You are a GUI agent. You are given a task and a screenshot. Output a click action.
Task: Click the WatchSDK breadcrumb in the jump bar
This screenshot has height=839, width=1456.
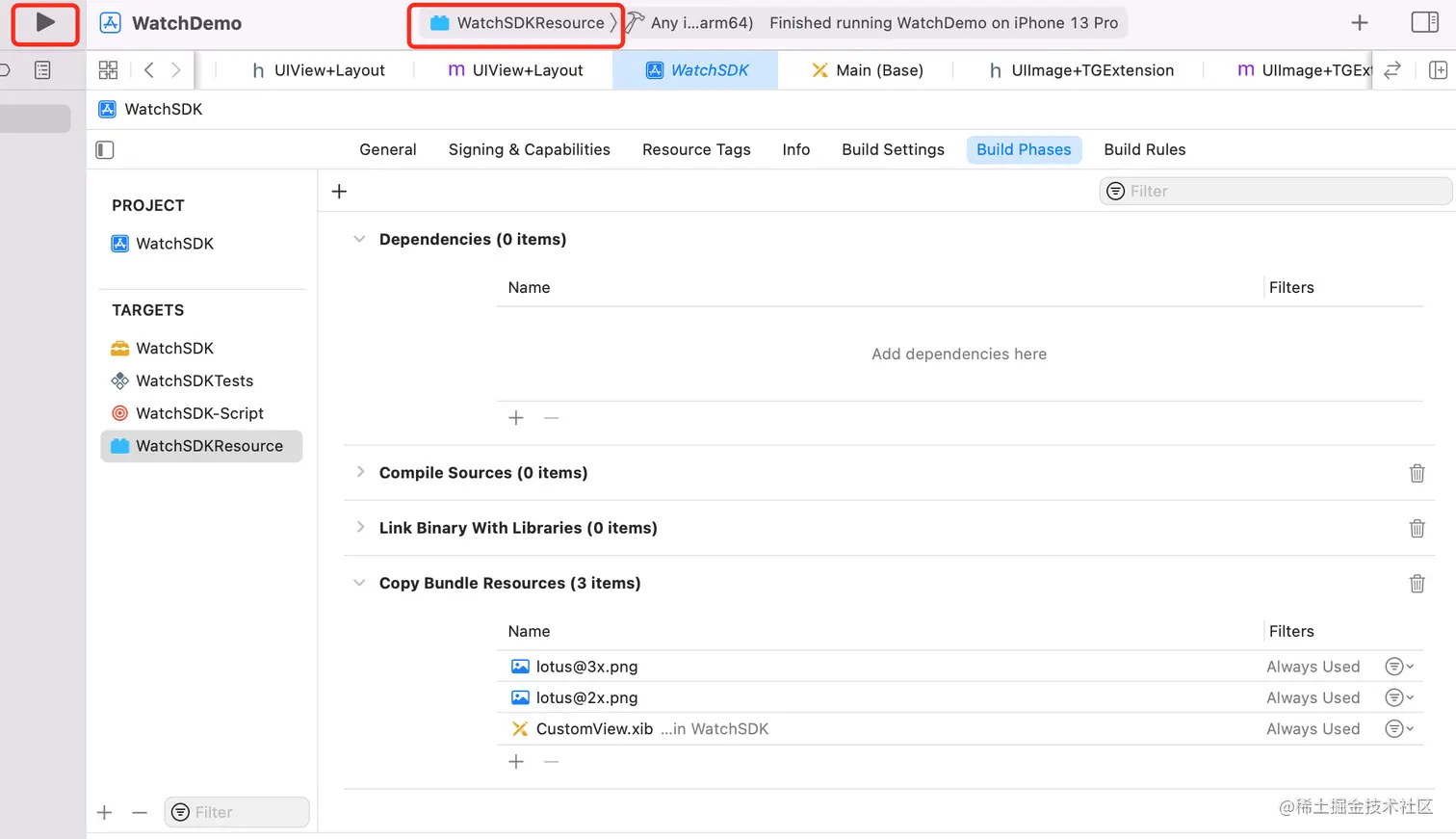[x=151, y=109]
